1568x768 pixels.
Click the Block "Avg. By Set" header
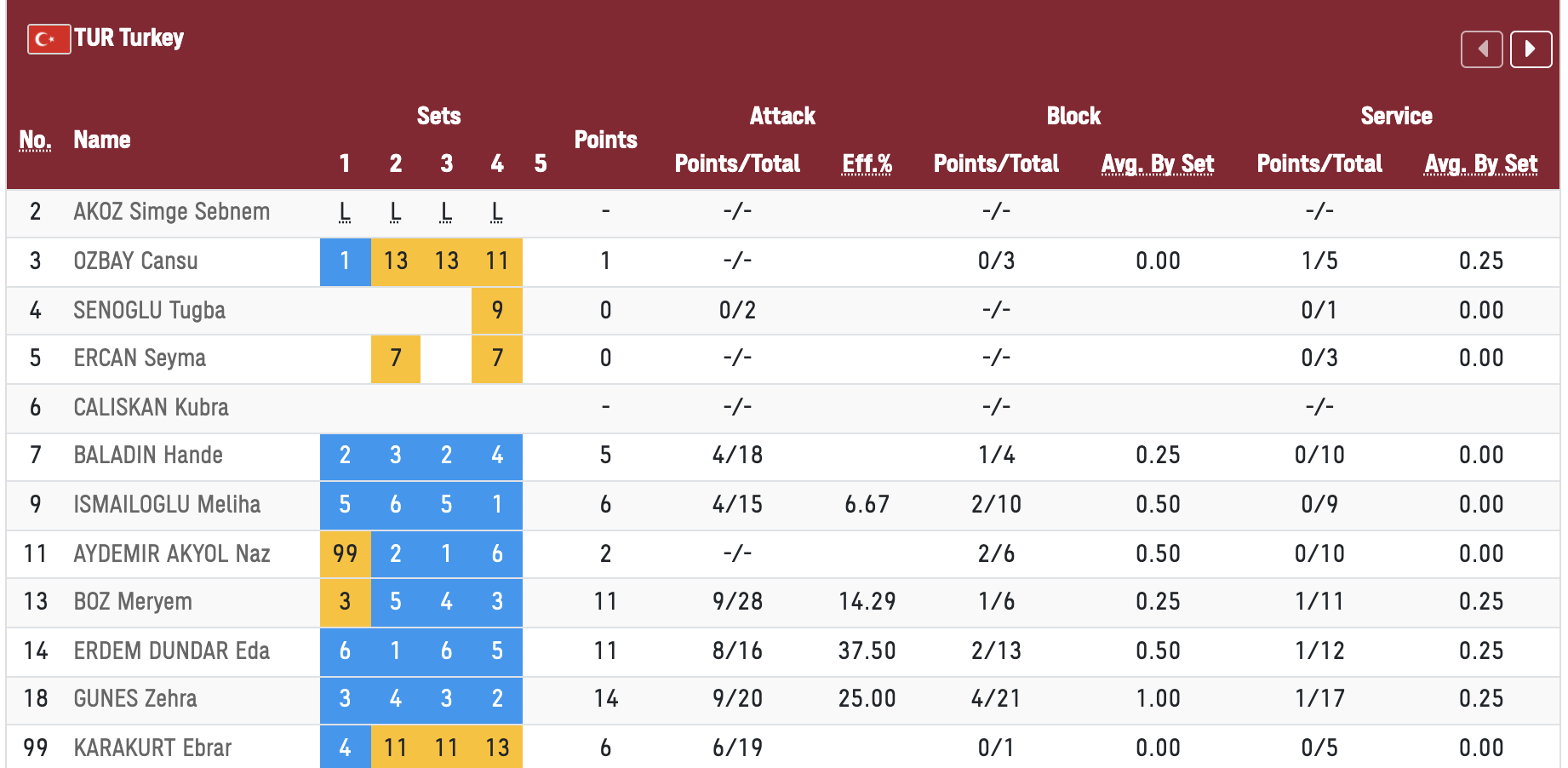[1157, 163]
